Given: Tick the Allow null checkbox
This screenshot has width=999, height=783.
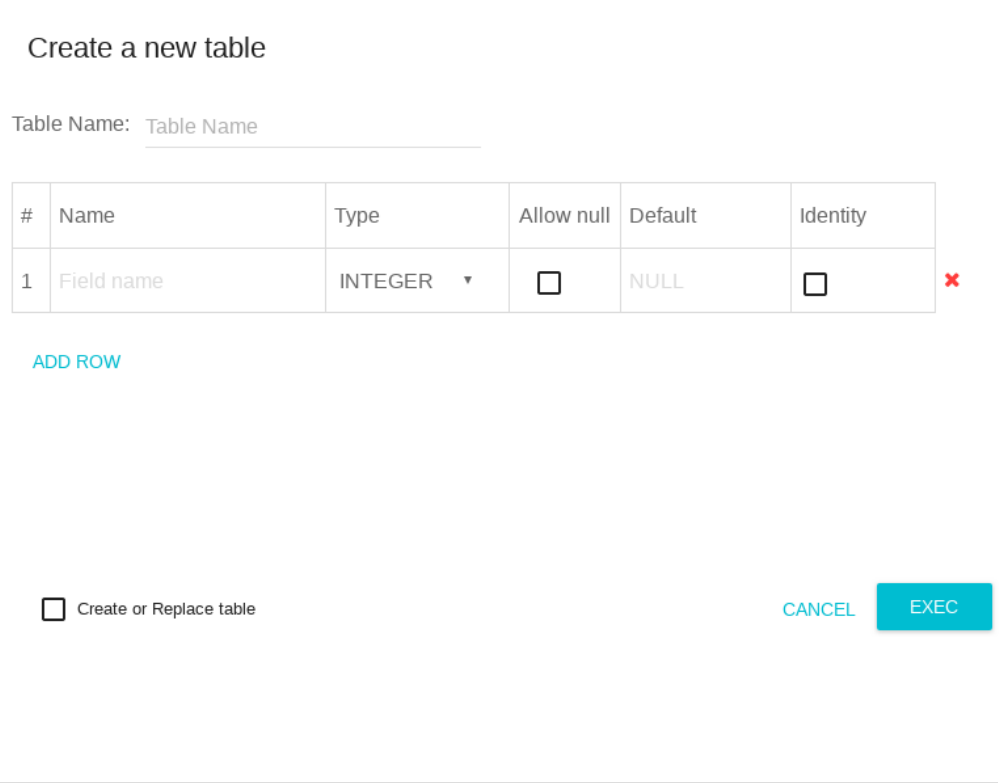Looking at the screenshot, I should (x=549, y=283).
